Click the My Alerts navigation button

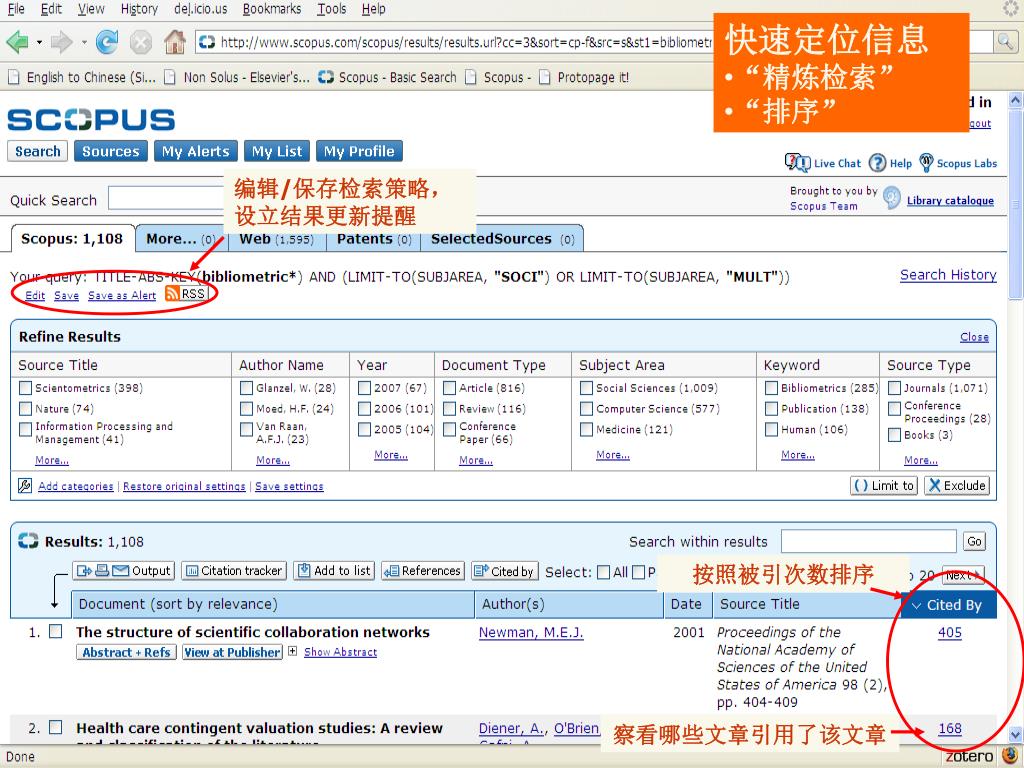(x=196, y=151)
